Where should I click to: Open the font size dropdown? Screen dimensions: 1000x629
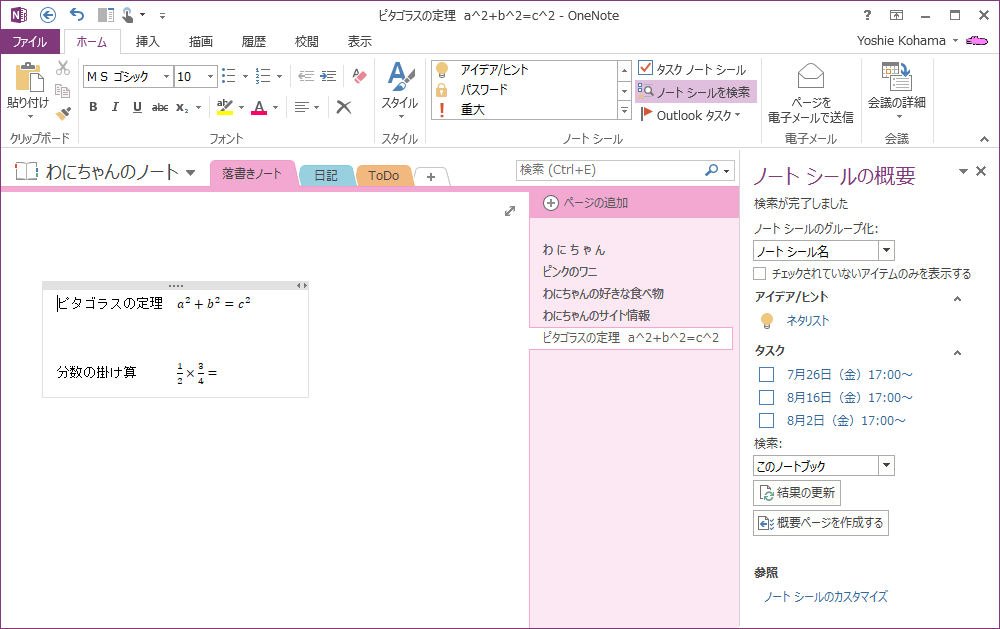click(210, 77)
